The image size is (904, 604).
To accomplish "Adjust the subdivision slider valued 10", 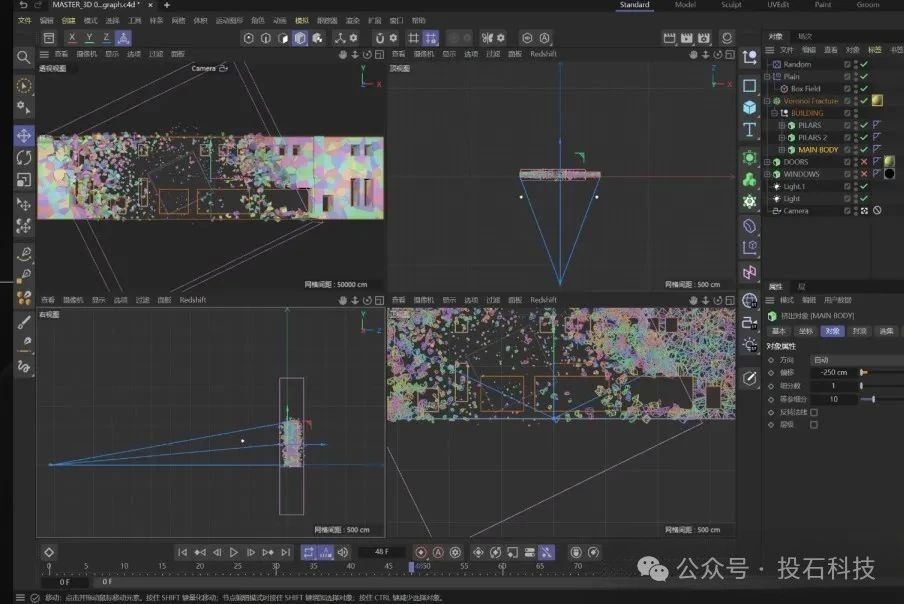I will pyautogui.click(x=873, y=399).
